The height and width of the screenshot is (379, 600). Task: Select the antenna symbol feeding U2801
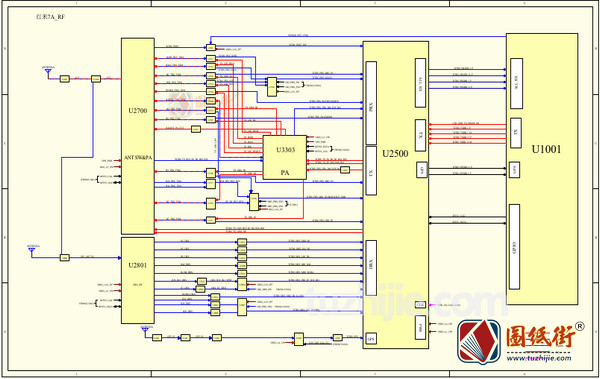point(32,251)
